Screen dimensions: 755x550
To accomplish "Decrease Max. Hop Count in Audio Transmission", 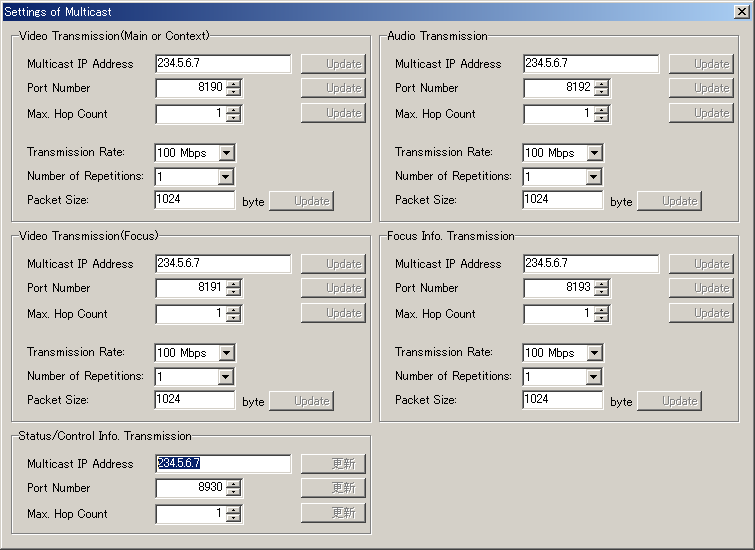I will 601,118.
